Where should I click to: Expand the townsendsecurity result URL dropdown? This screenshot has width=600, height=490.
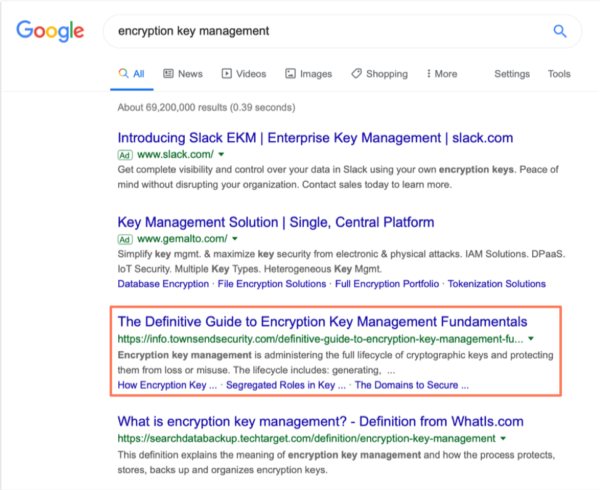[531, 339]
